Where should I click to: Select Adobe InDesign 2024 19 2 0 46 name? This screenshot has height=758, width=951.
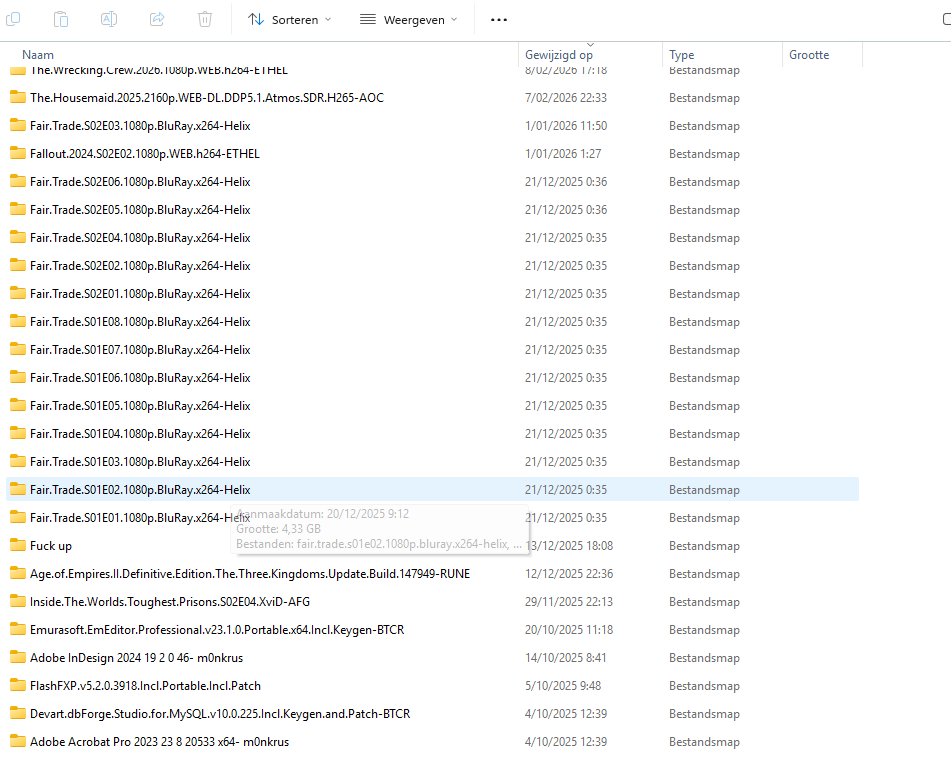[x=136, y=657]
